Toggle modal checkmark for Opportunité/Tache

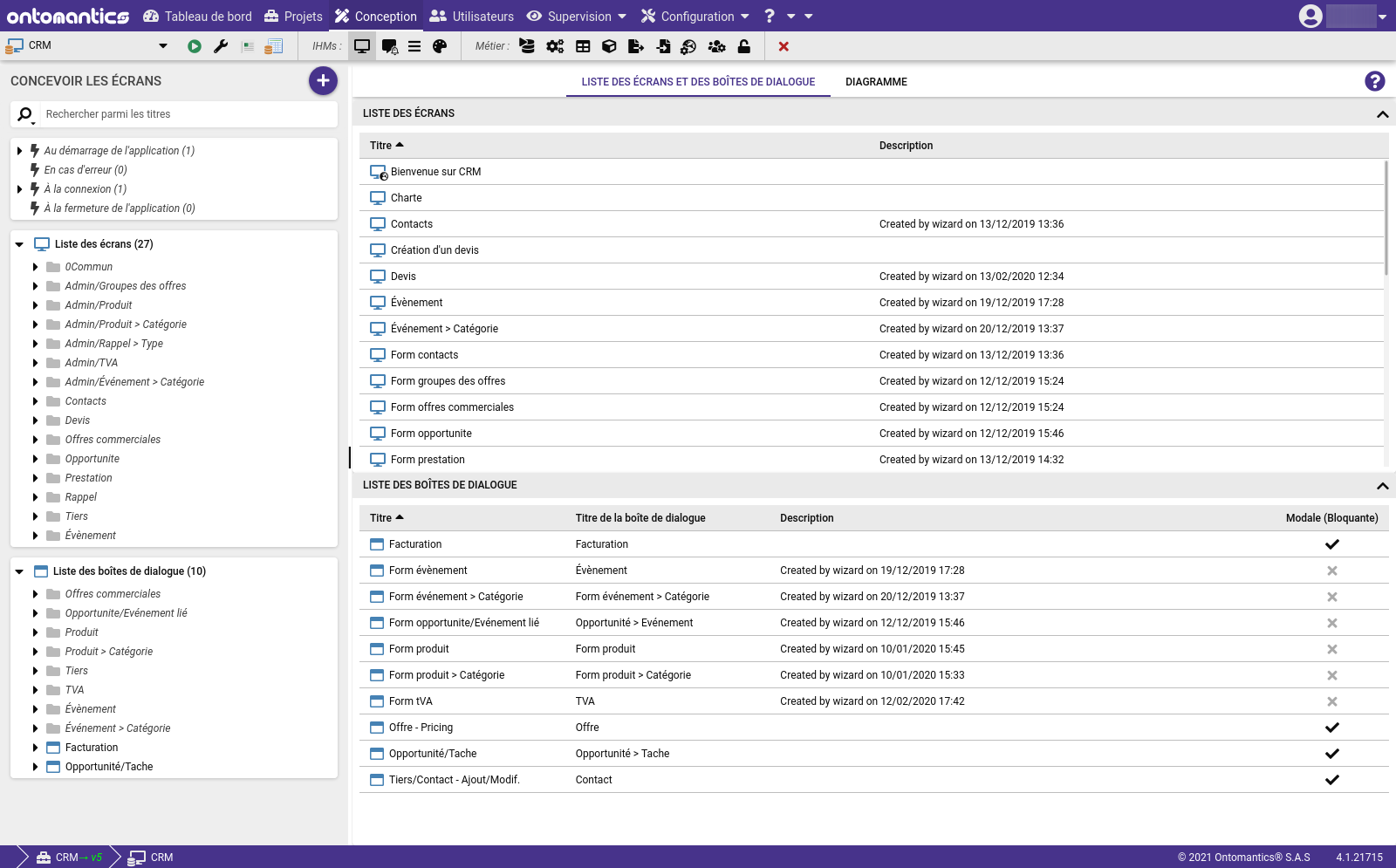(x=1331, y=754)
